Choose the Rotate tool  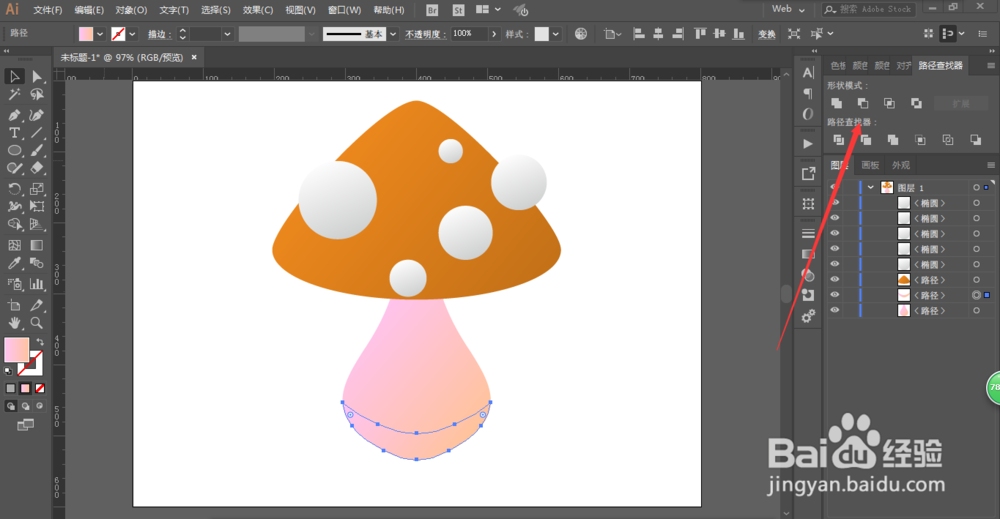coord(14,189)
